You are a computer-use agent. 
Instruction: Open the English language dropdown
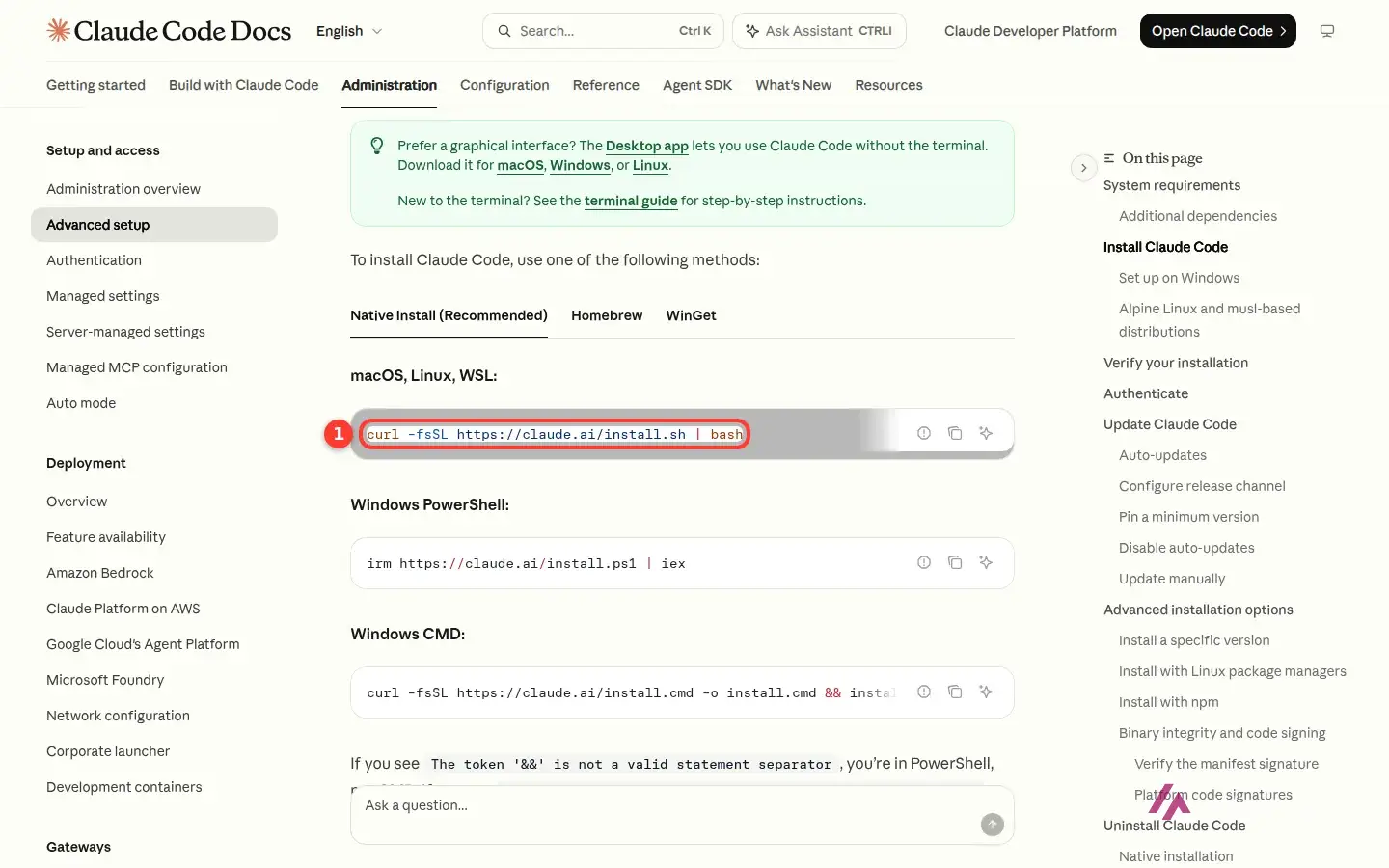coord(349,31)
